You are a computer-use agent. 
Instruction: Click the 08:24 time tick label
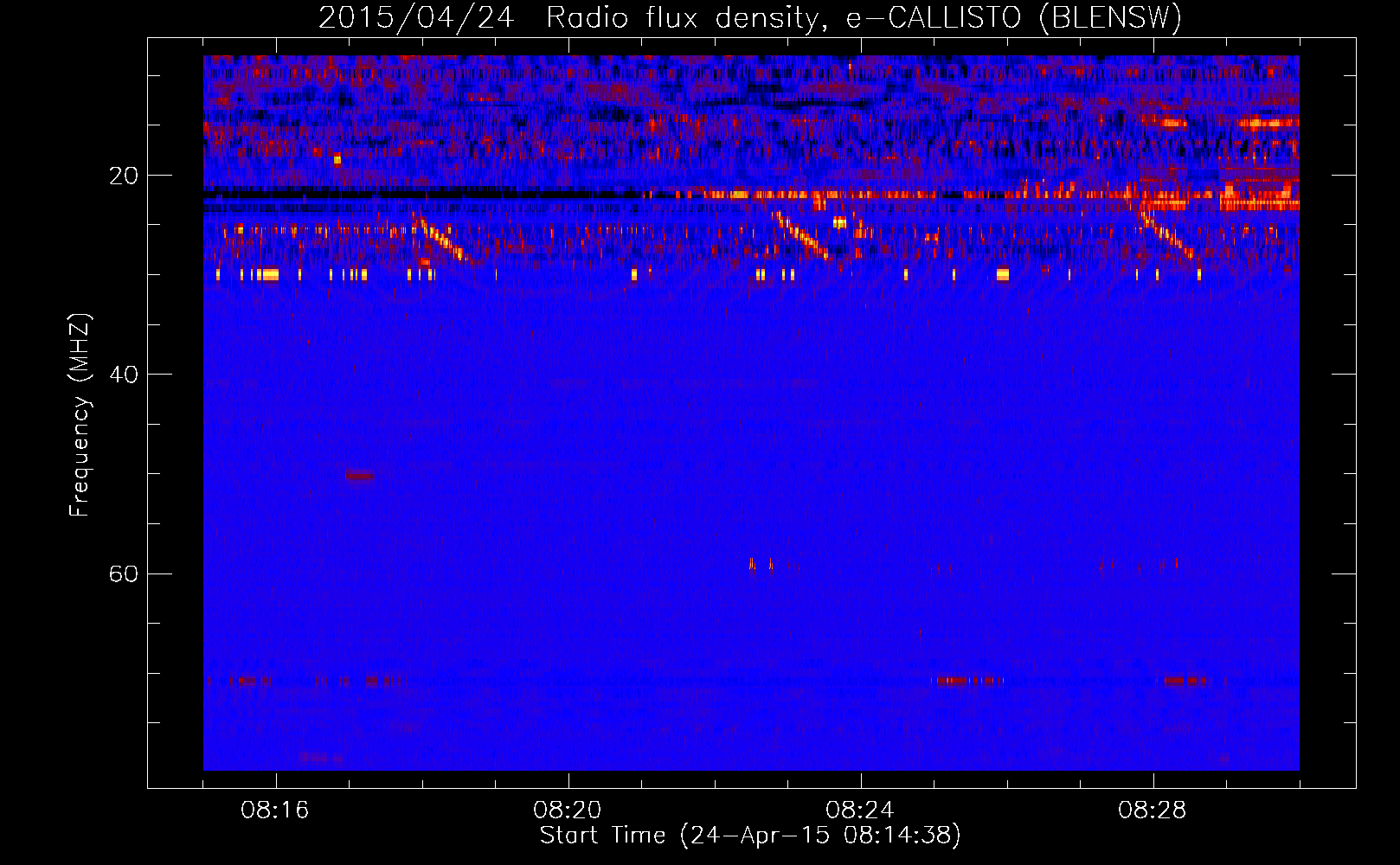[860, 811]
